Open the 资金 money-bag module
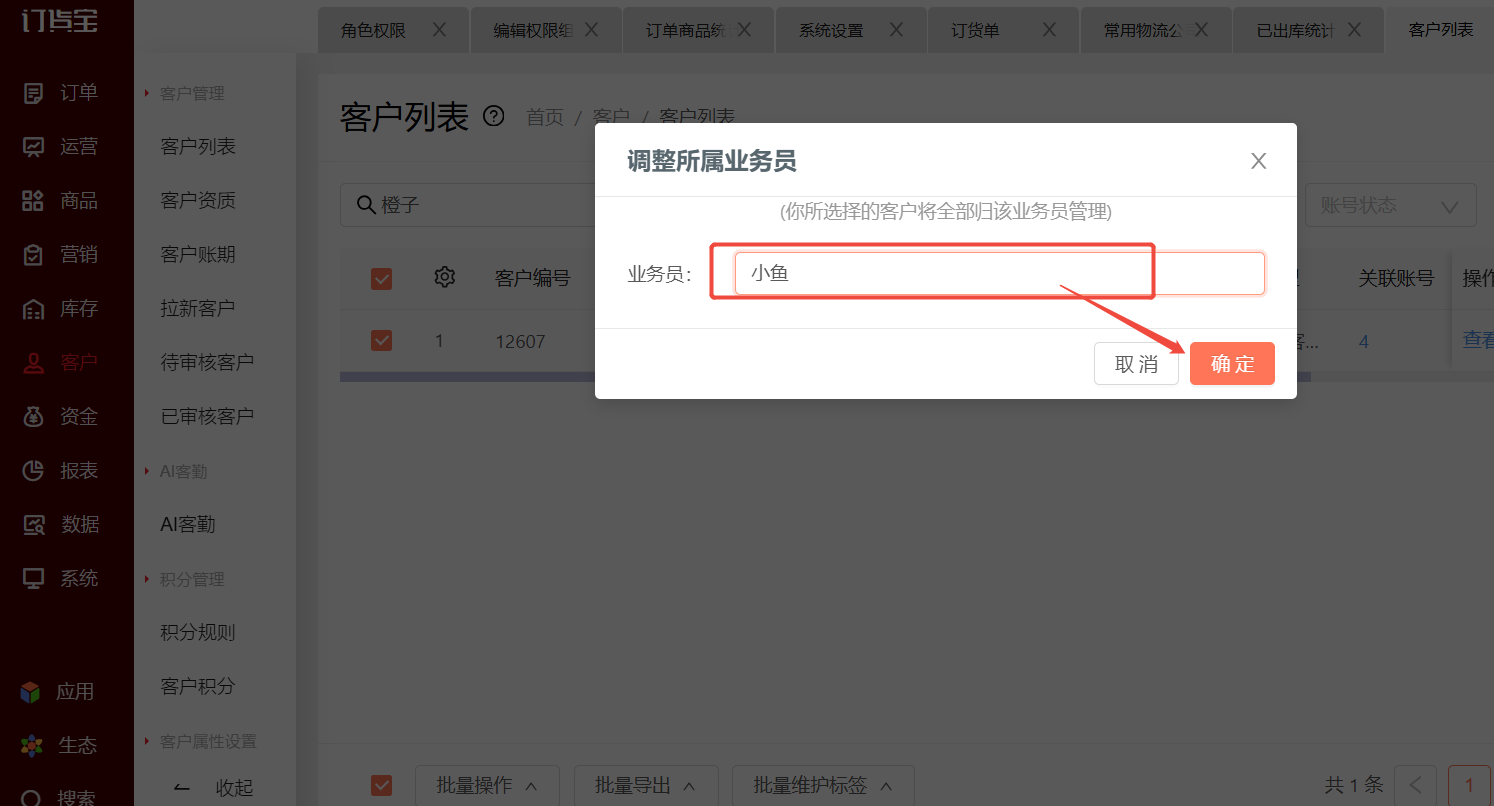 60,417
